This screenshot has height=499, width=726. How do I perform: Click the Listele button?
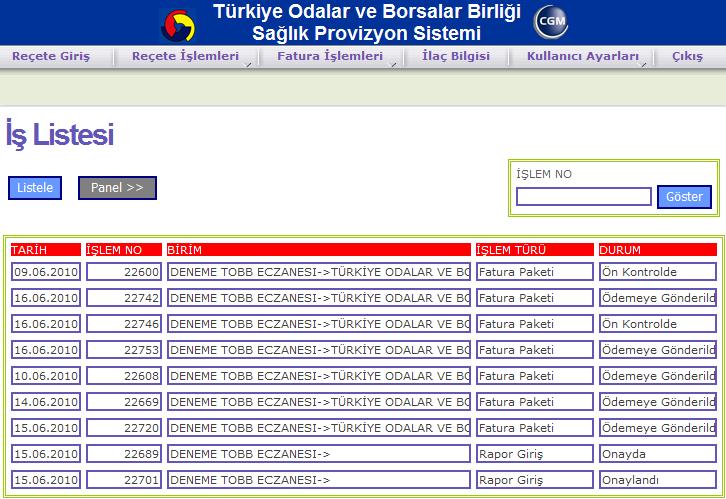tap(35, 187)
